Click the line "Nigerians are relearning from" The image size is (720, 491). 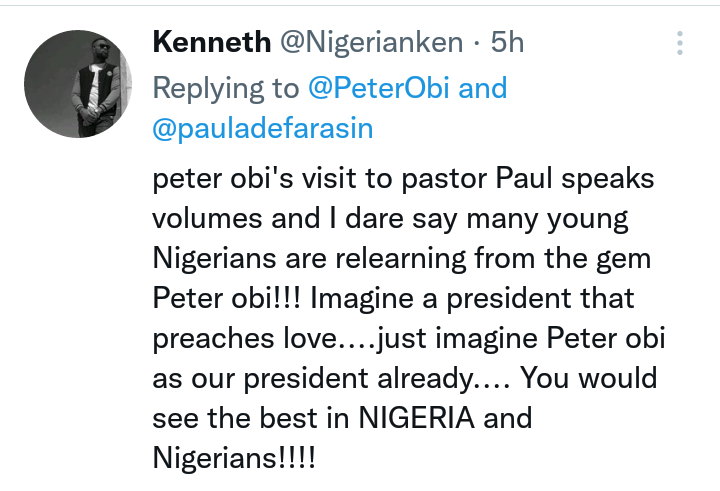pyautogui.click(x=402, y=259)
